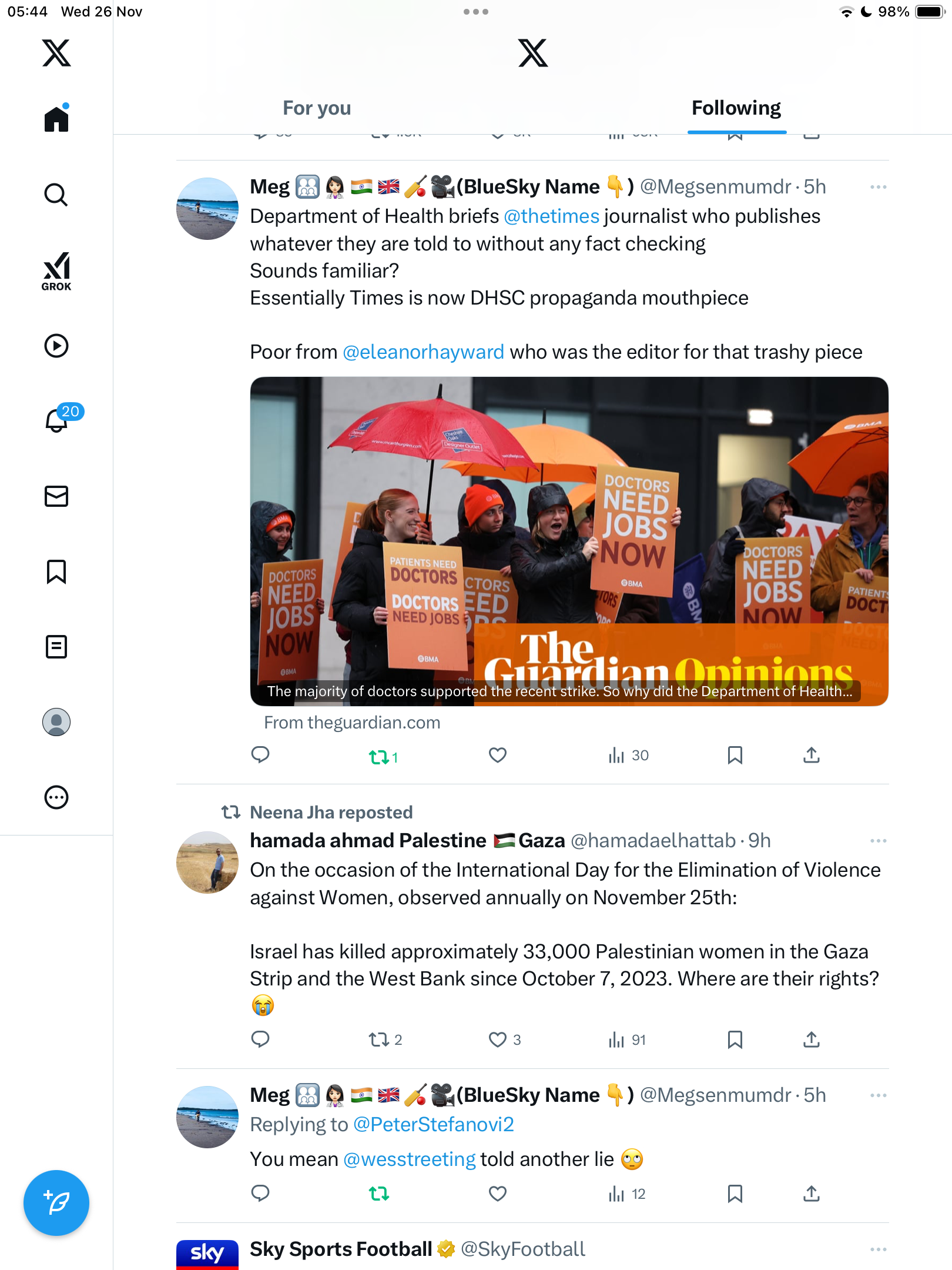Share Meg's reply to PeterStefanovi2
The height and width of the screenshot is (1270, 952).
[811, 1194]
